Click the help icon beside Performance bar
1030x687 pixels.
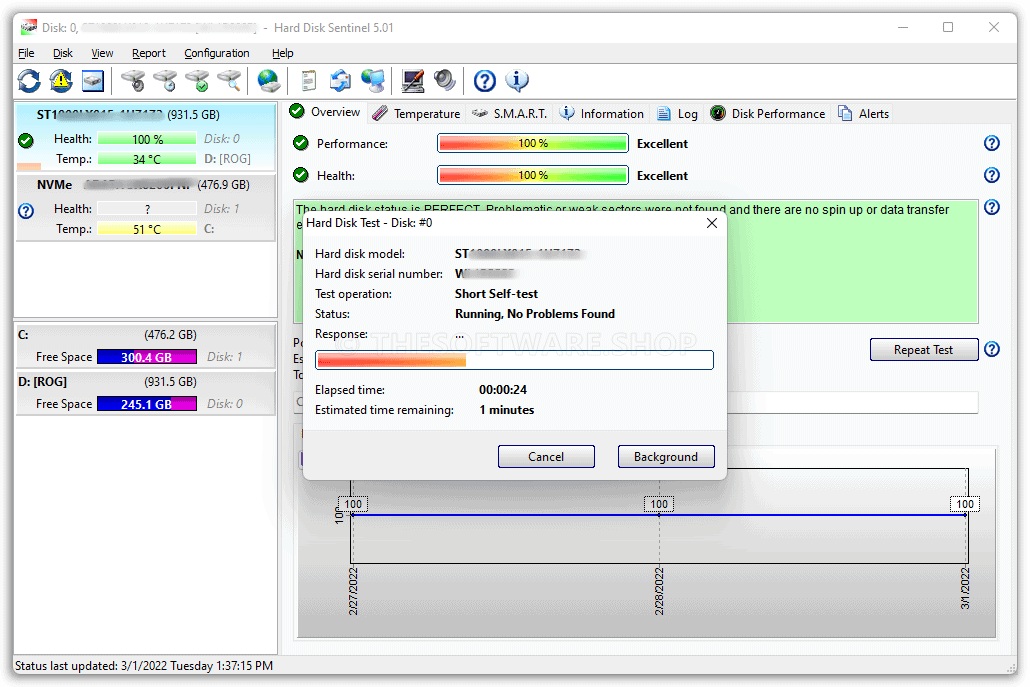992,143
